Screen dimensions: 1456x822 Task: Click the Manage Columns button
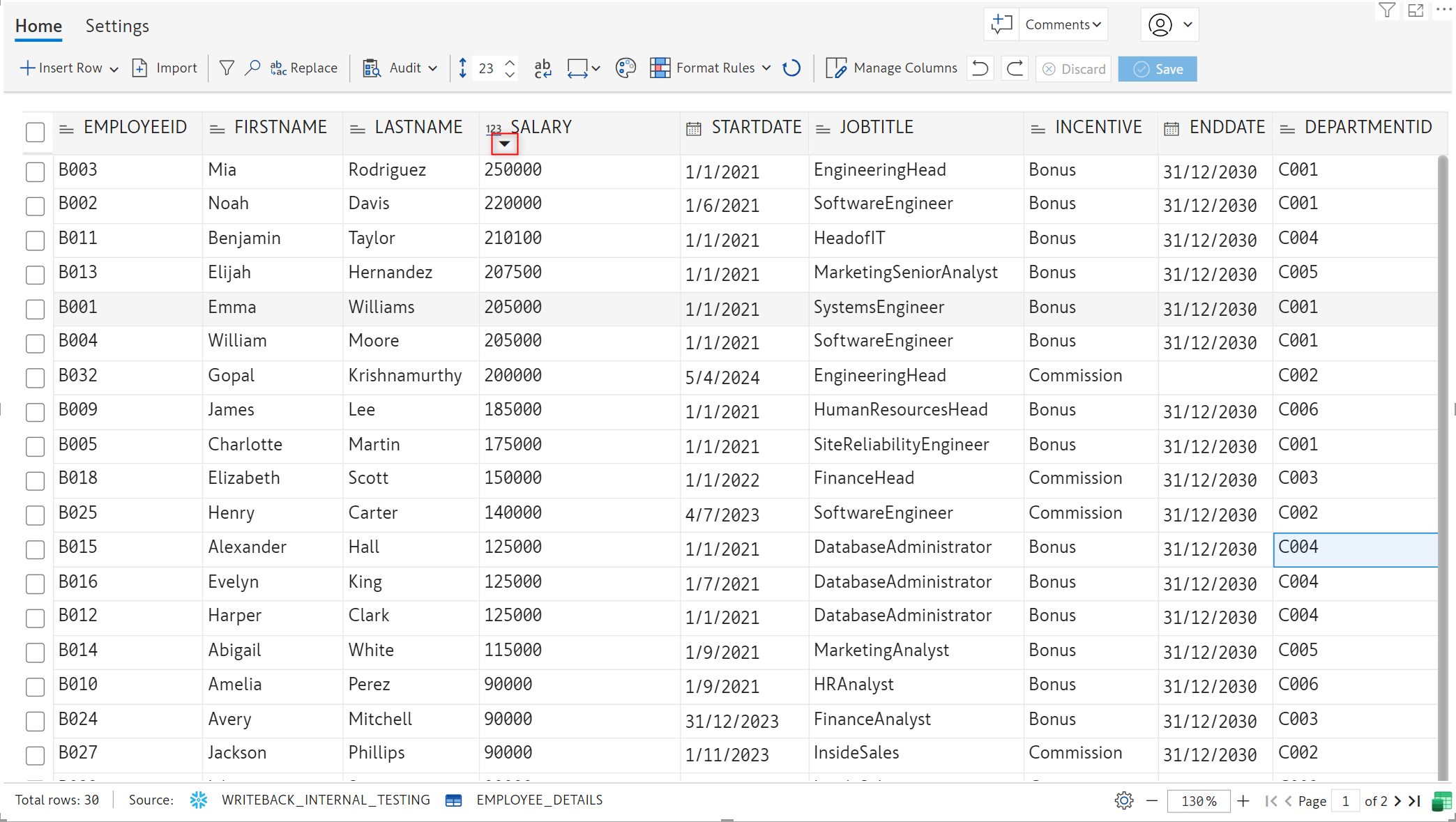[892, 68]
